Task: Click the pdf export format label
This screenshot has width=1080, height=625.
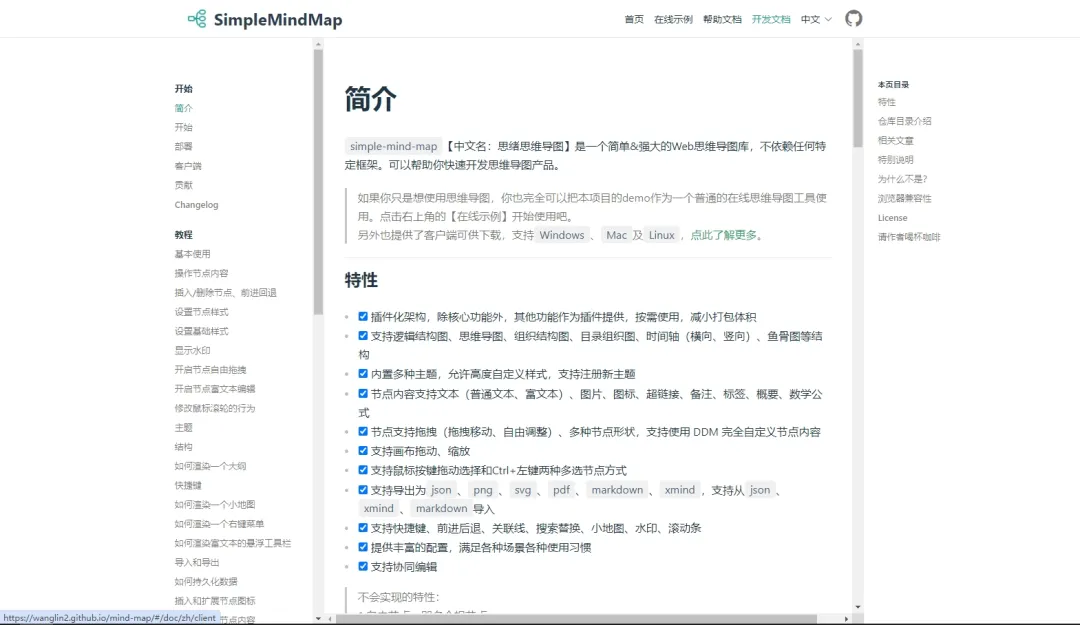Action: [561, 490]
